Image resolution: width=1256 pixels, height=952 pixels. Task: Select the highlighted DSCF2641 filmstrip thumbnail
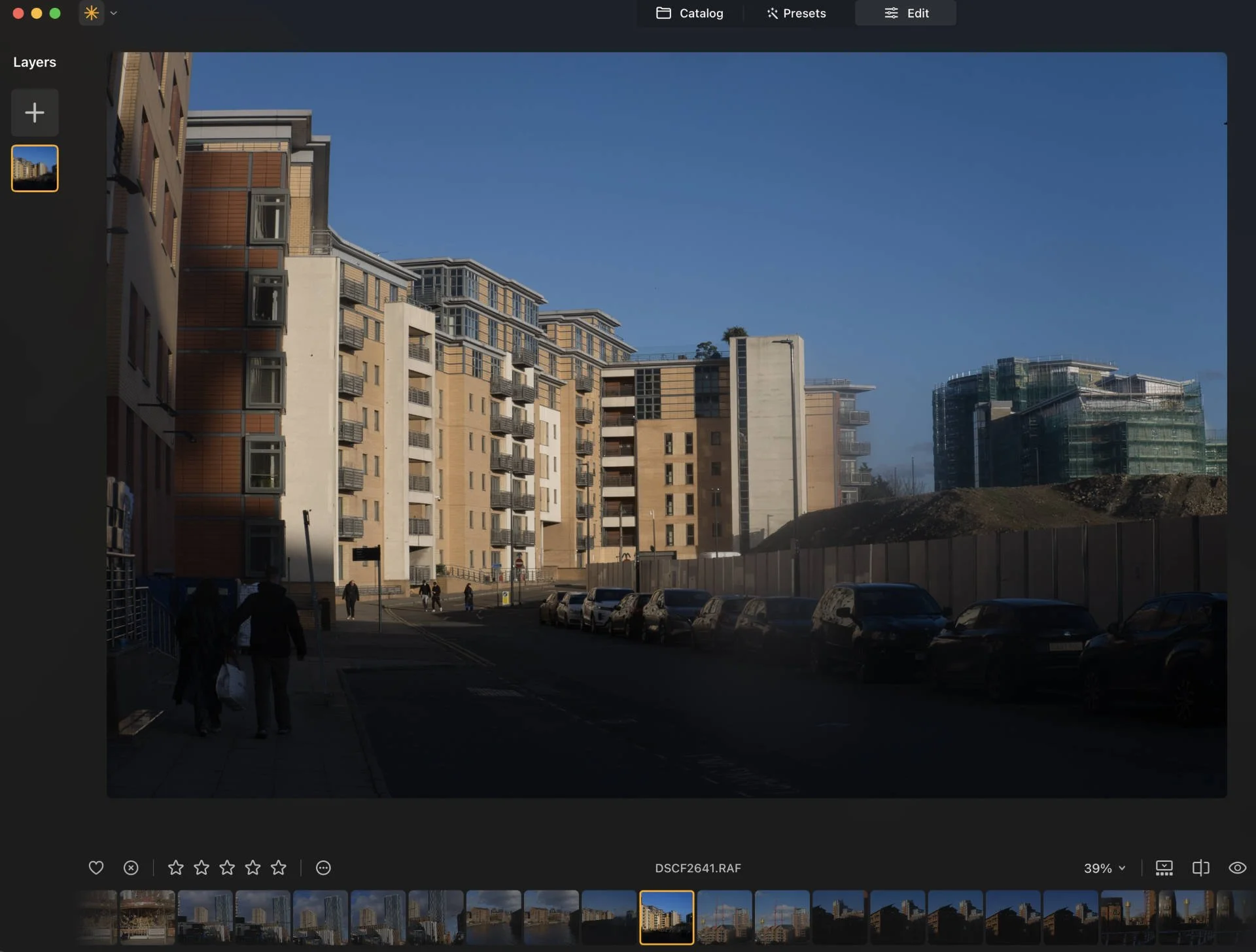pos(667,917)
